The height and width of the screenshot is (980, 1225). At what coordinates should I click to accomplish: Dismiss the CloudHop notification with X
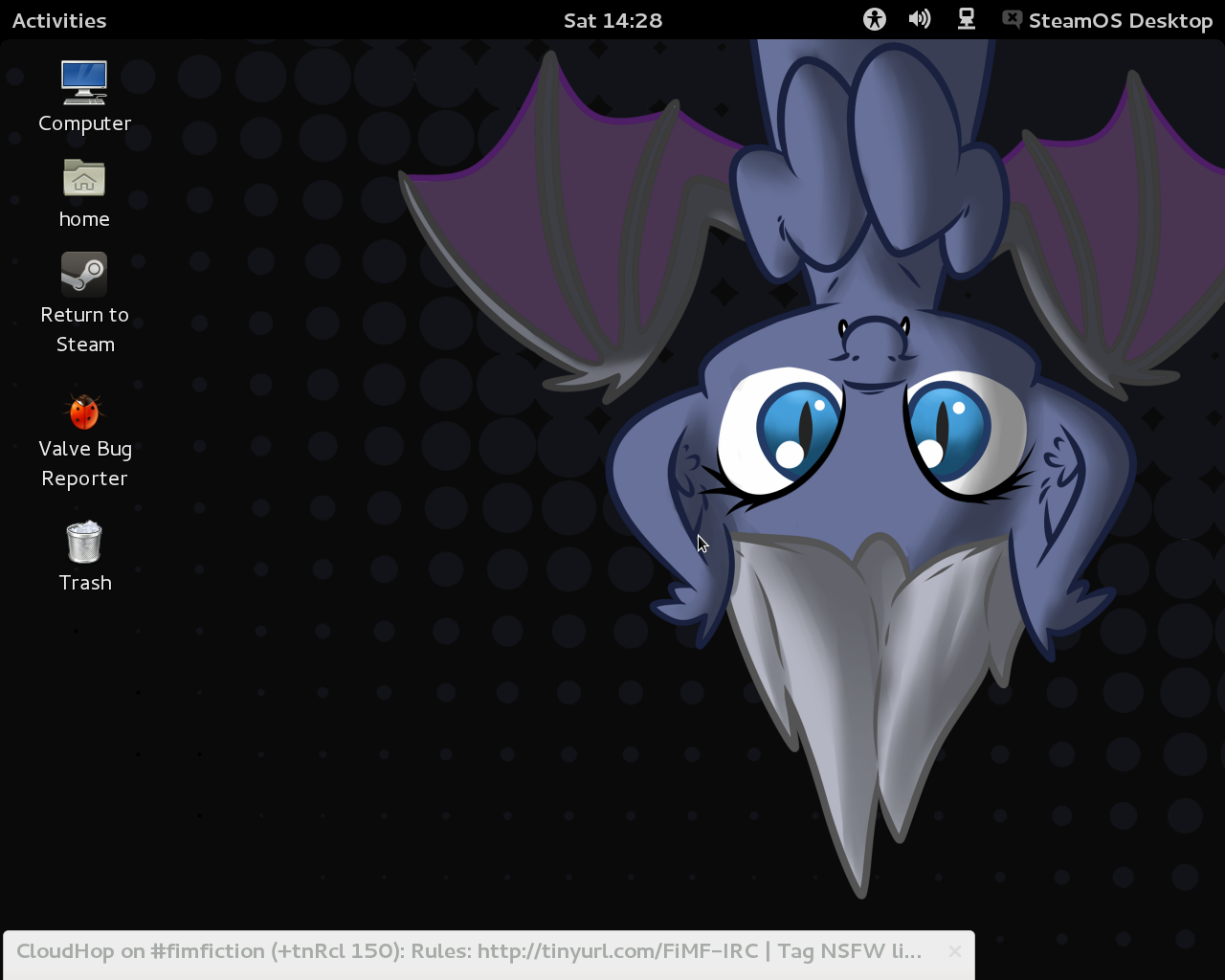point(954,951)
